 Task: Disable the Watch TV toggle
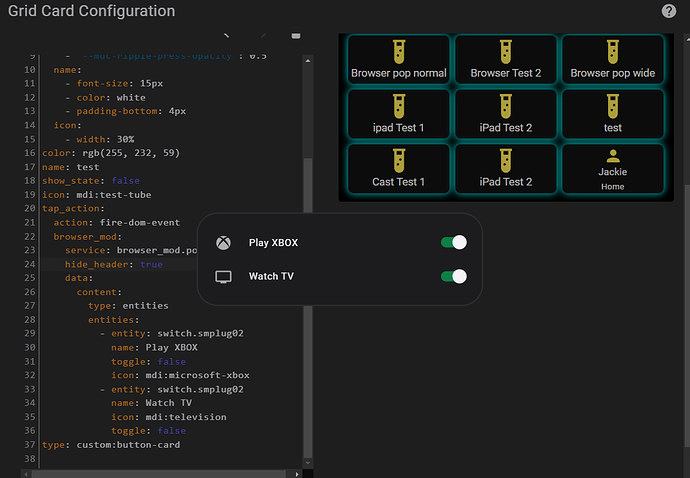pyautogui.click(x=453, y=276)
